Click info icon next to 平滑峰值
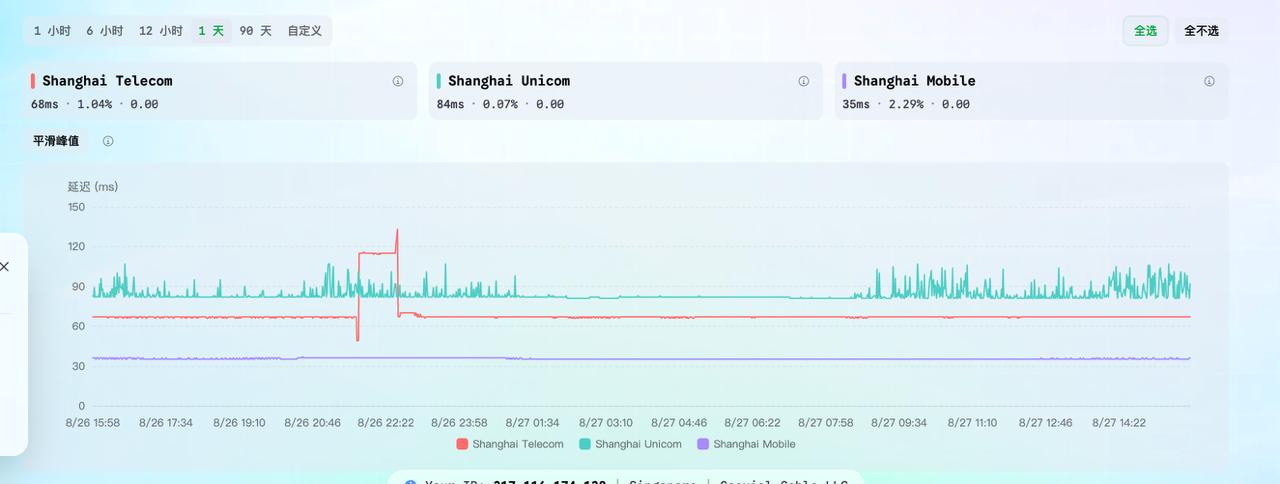 108,141
